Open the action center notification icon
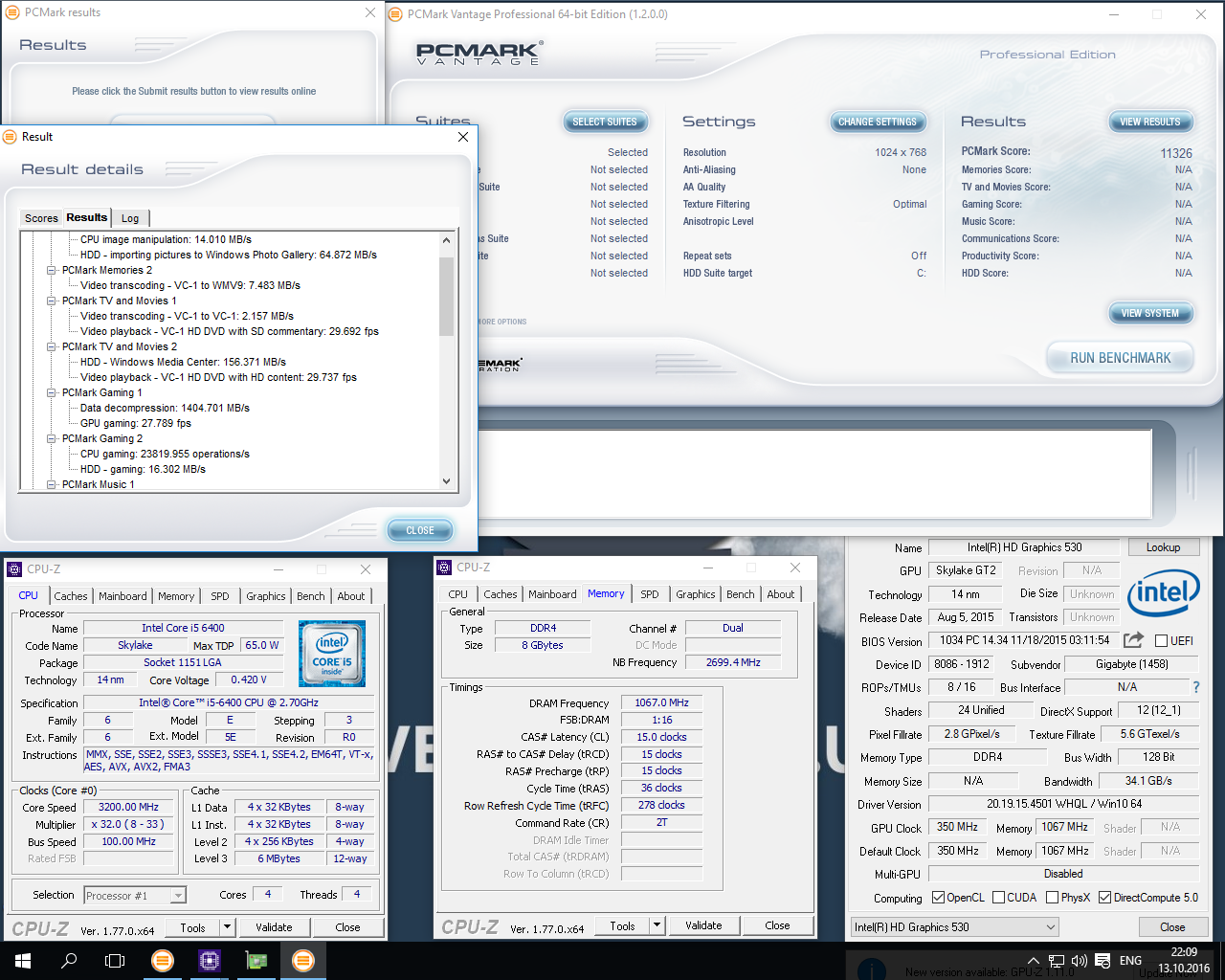This screenshot has height=980, width=1225. [1102, 961]
